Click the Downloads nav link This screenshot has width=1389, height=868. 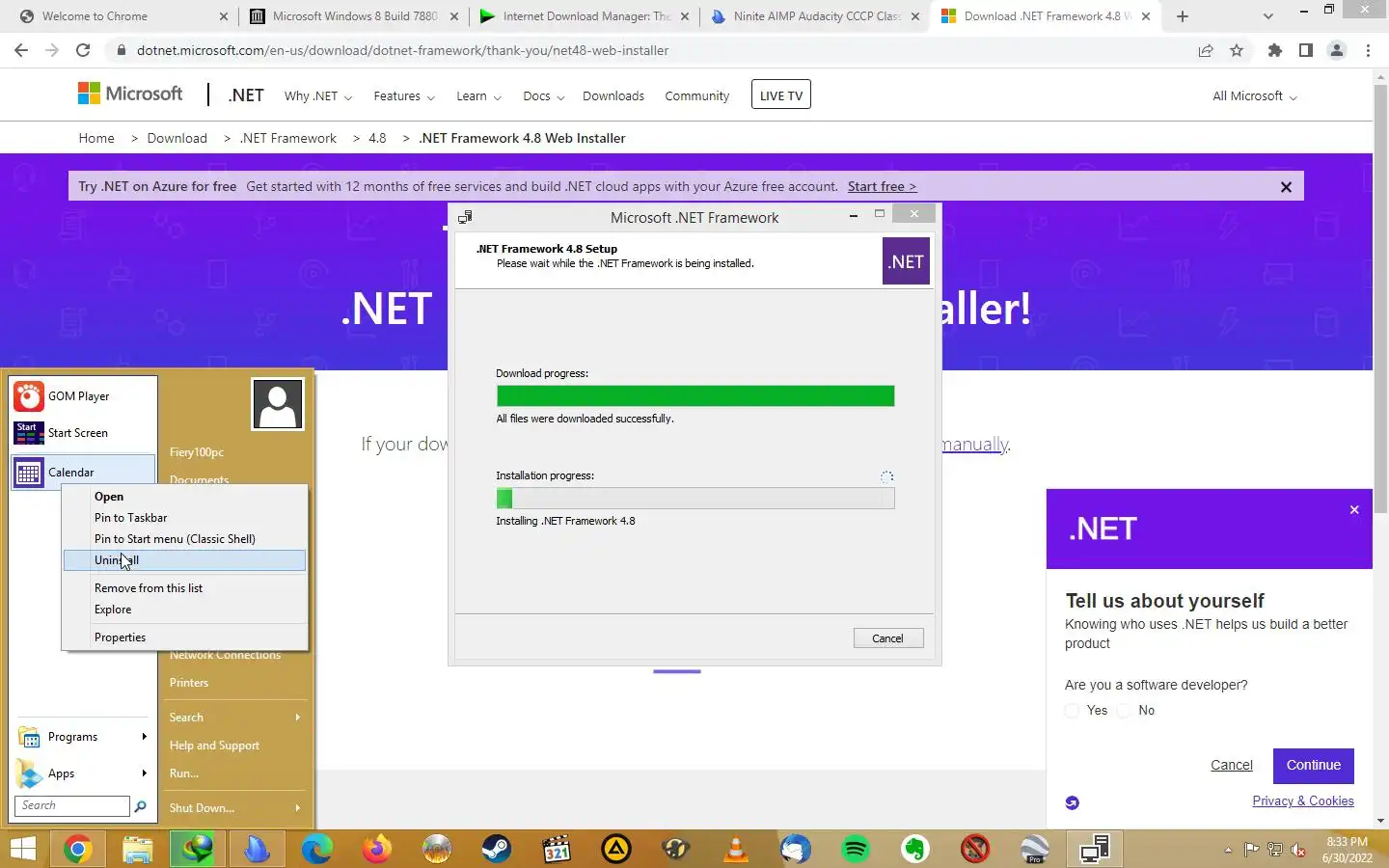[613, 96]
